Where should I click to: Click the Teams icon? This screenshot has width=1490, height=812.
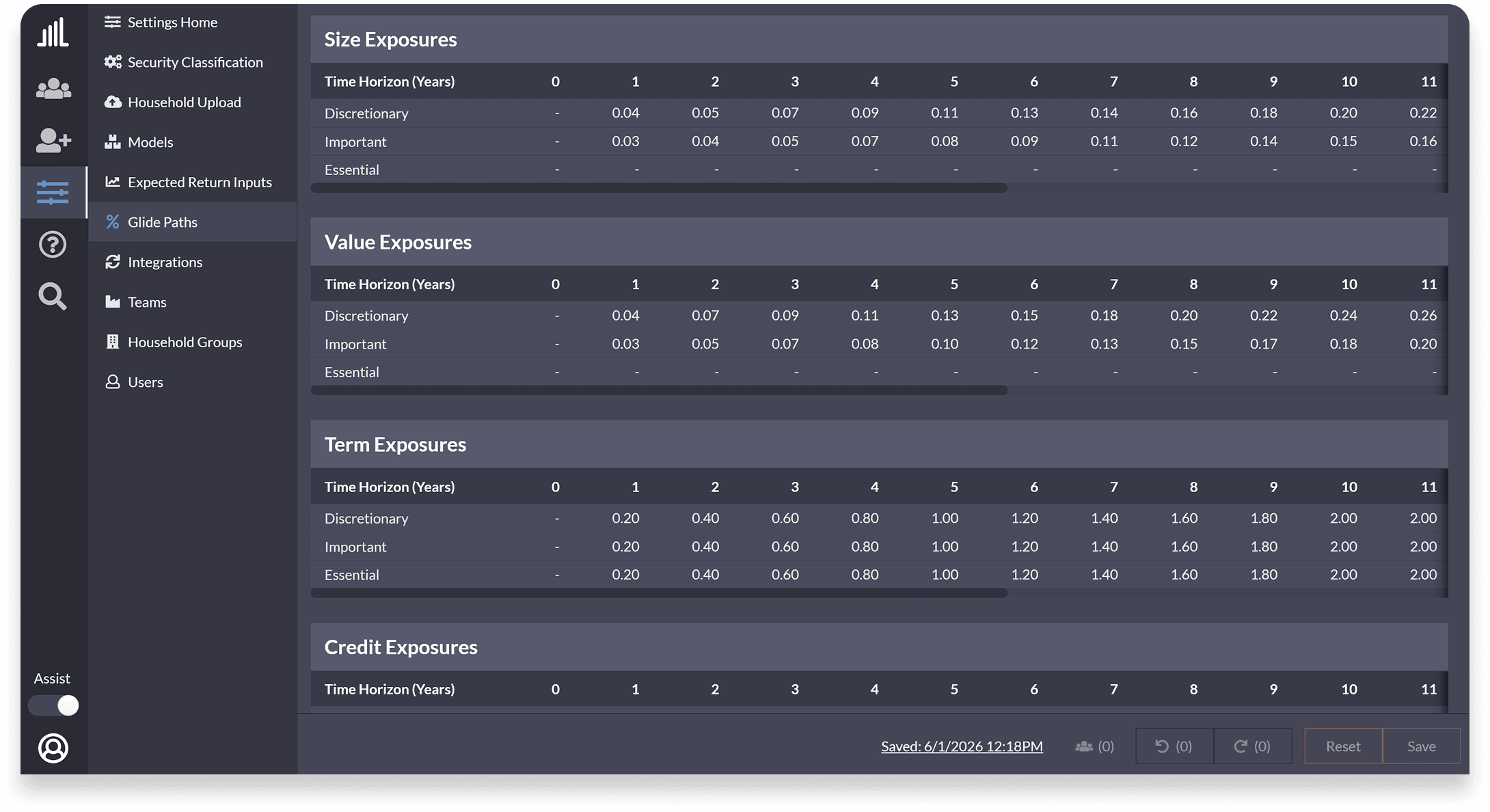[x=113, y=302]
